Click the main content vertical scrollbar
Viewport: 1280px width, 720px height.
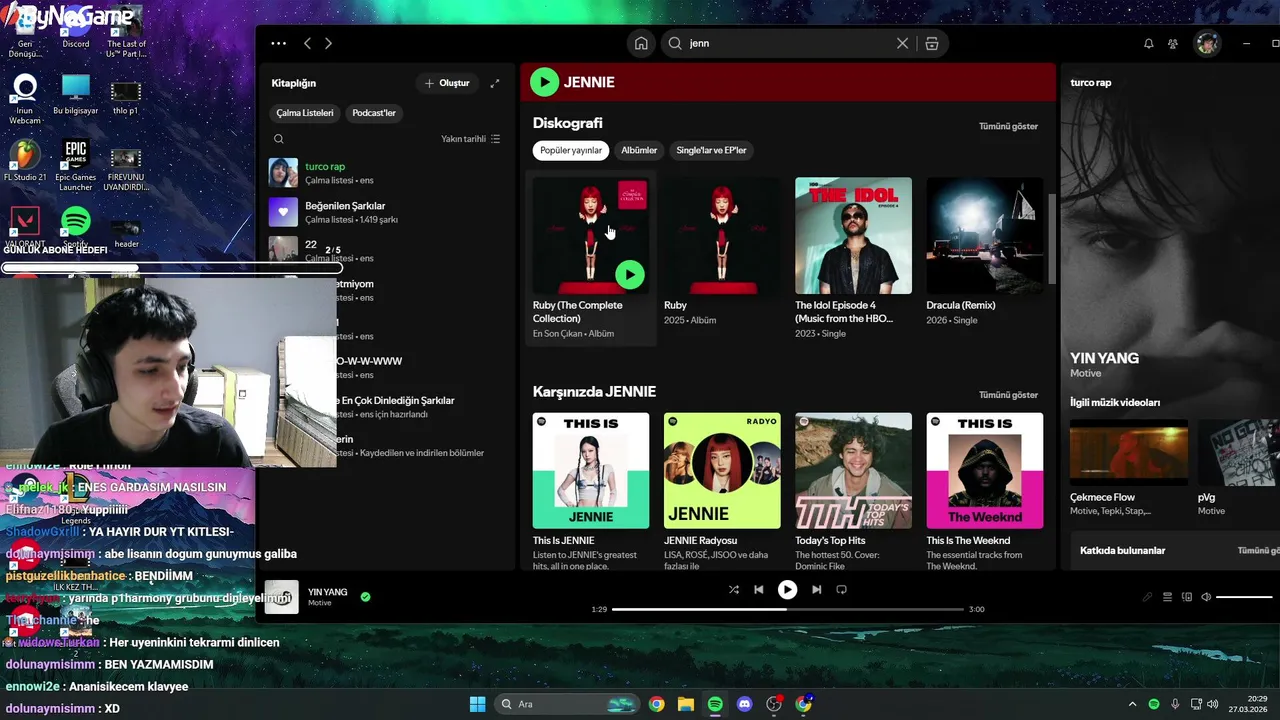[1051, 238]
